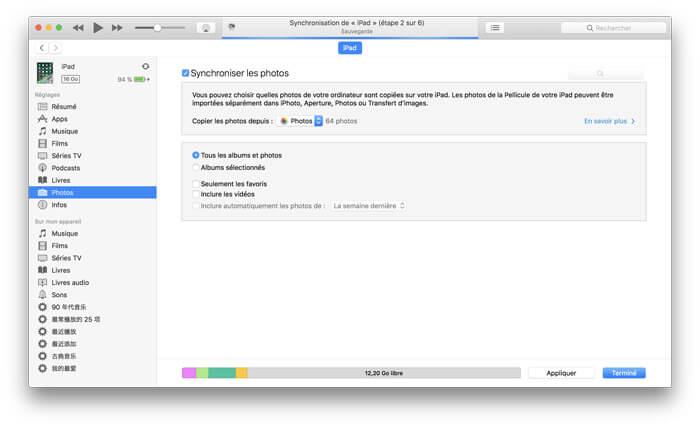The width and height of the screenshot is (700, 428).
Task: Open the Up Next list button
Action: coord(495,28)
